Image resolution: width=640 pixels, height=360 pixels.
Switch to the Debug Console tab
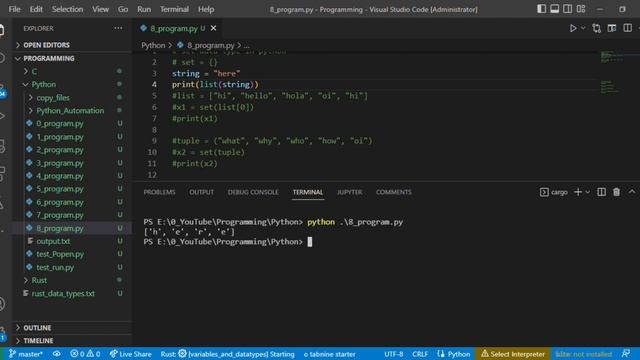[x=253, y=192]
